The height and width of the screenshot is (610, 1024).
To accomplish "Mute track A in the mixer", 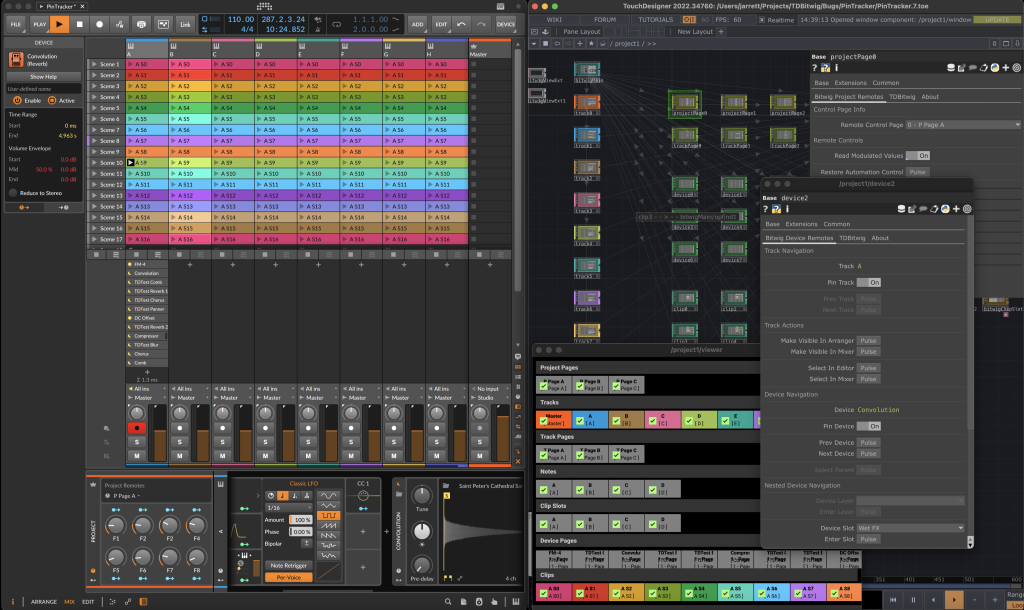I will [x=139, y=455].
